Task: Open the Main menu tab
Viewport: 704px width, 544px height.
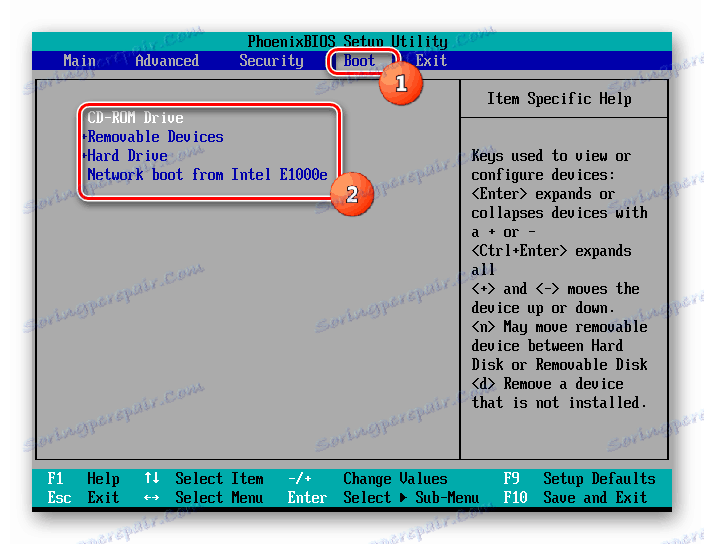Action: coord(79,61)
